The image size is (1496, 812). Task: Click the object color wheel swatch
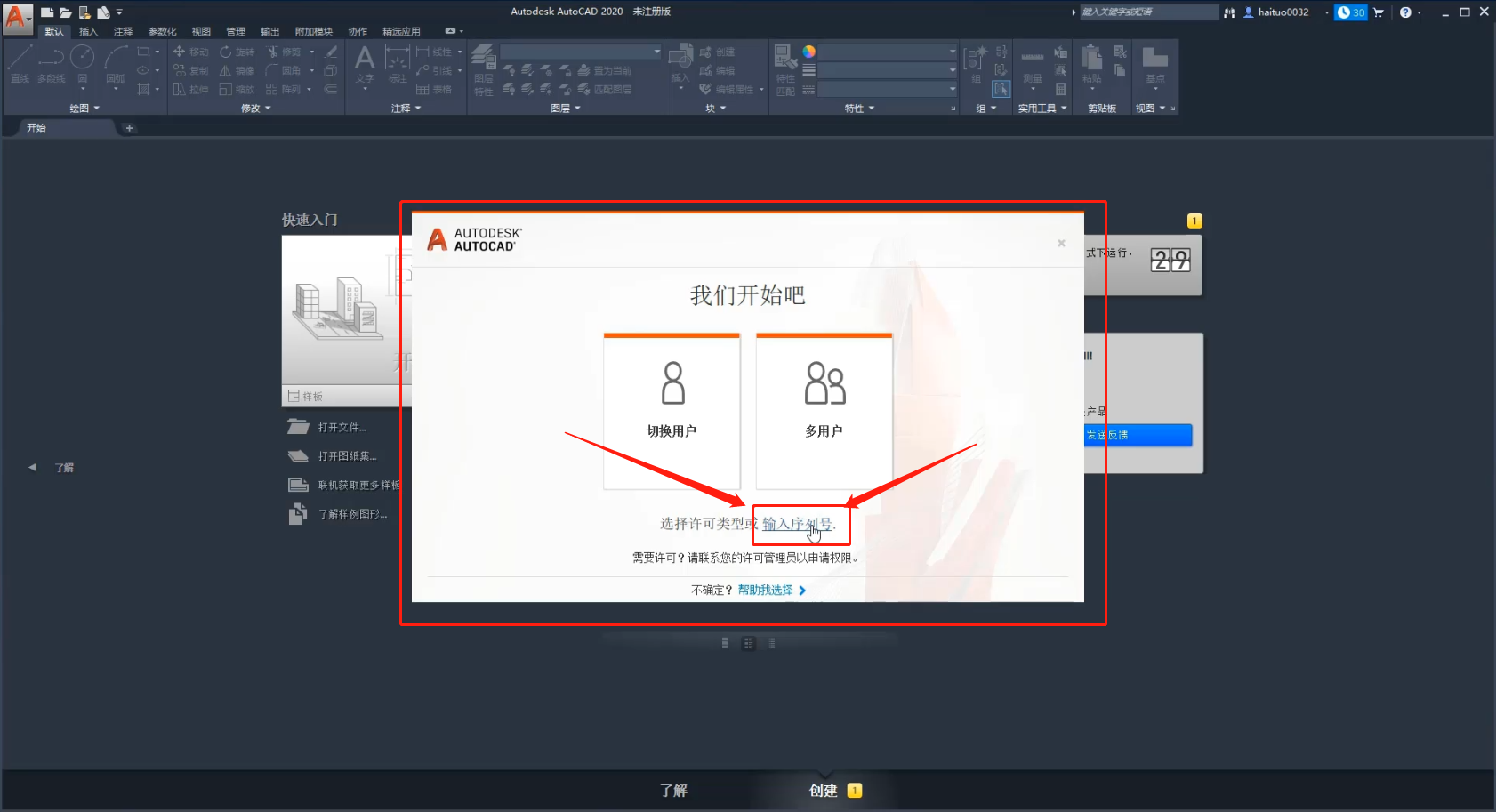pos(808,52)
